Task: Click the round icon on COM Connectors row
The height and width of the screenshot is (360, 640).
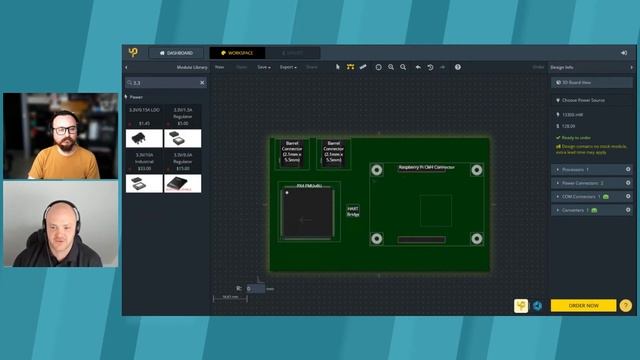Action: pyautogui.click(x=628, y=196)
